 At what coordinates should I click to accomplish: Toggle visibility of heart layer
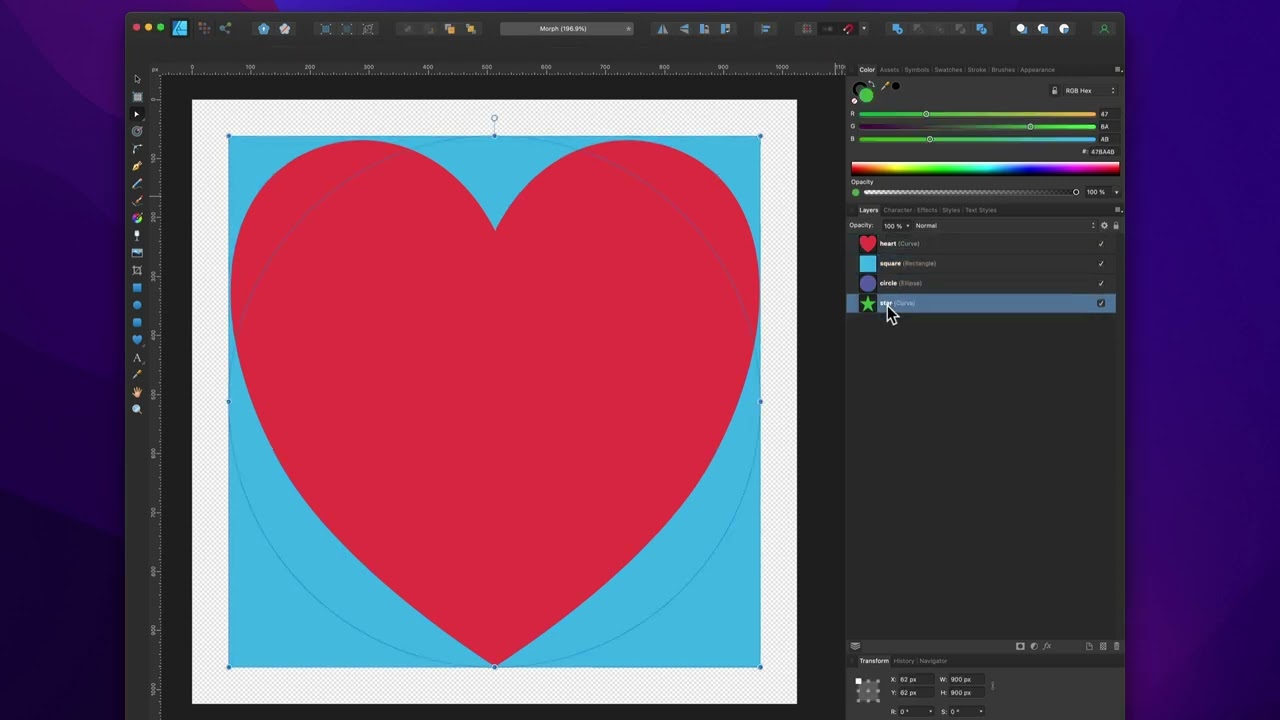tap(1101, 244)
